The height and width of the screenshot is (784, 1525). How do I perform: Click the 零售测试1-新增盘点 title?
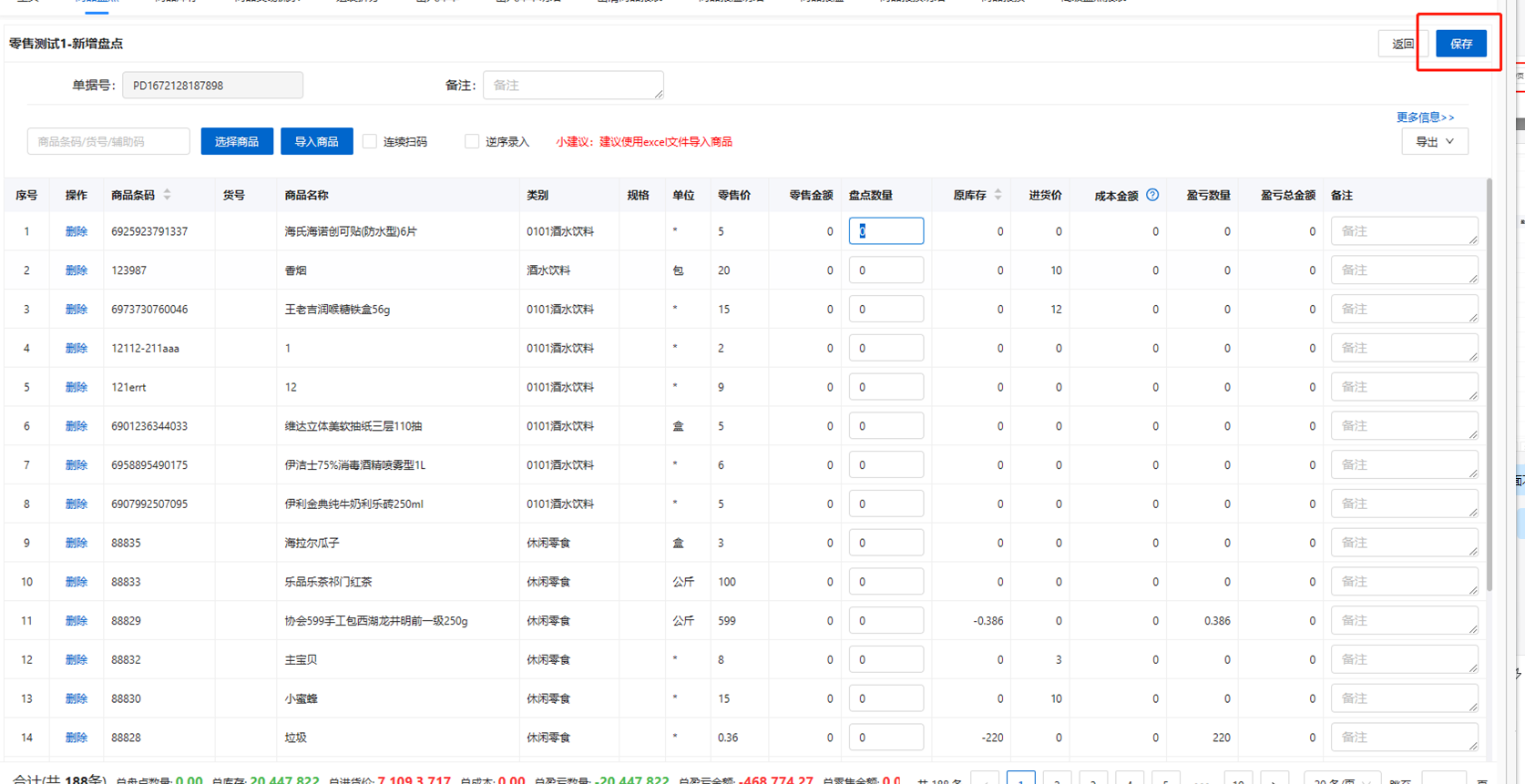pyautogui.click(x=66, y=44)
